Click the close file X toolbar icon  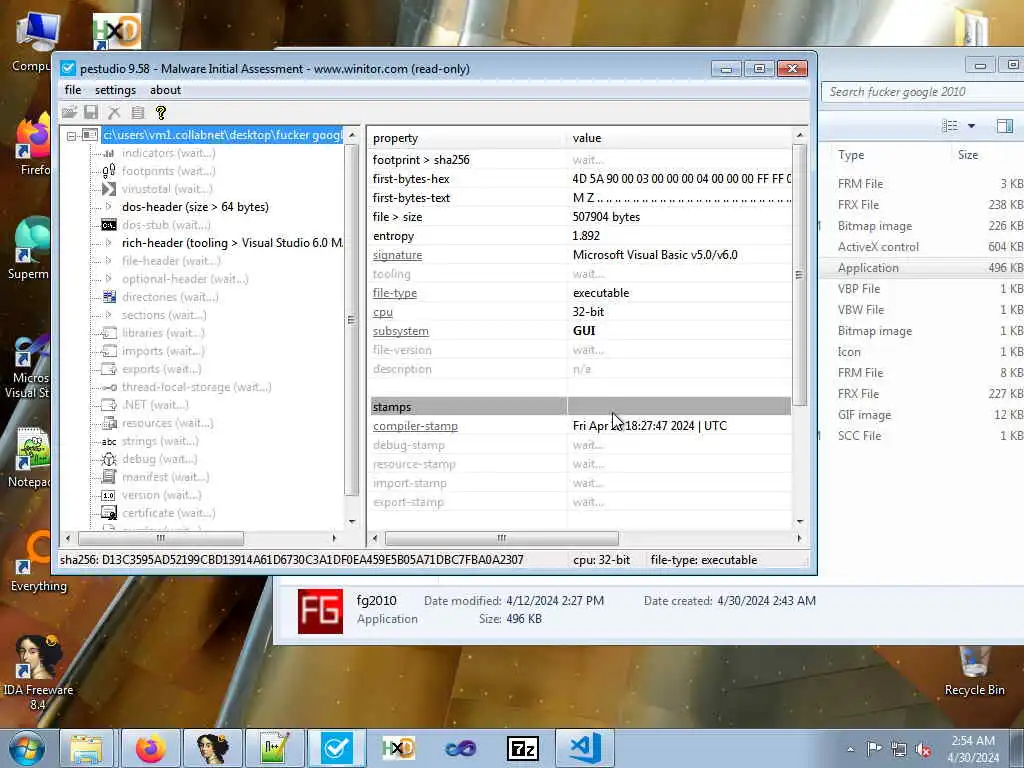click(x=114, y=112)
